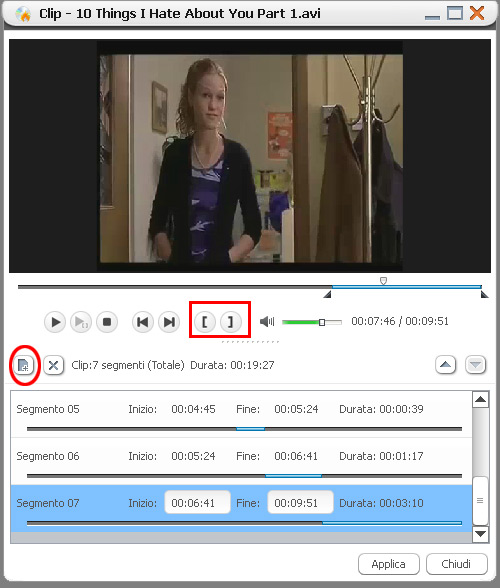Close the dialog with Chiudi button
The height and width of the screenshot is (588, 500).
456,564
